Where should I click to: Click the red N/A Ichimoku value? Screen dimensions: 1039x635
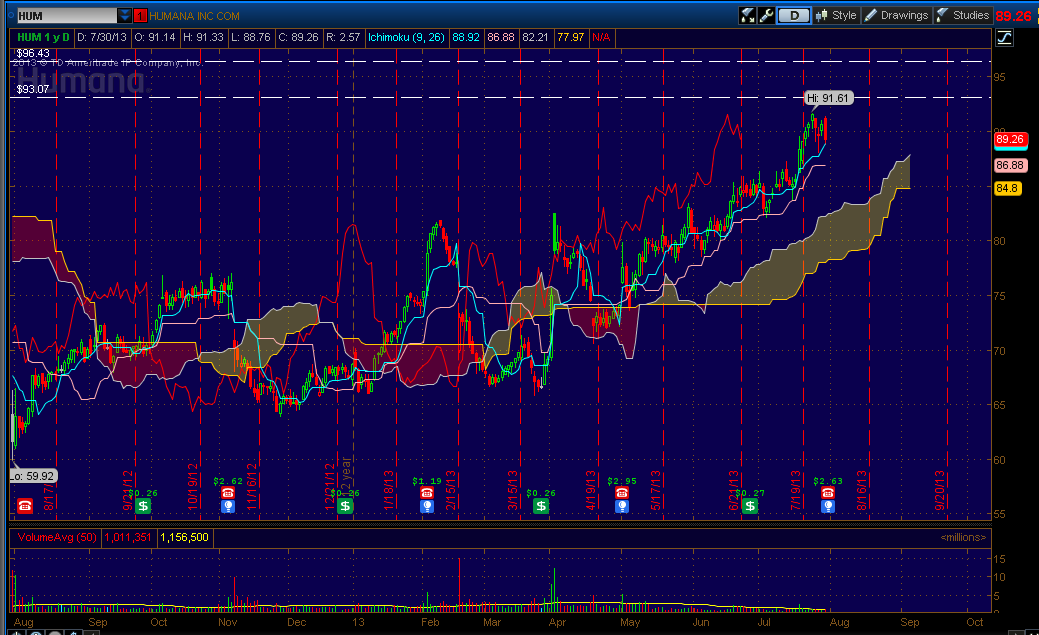602,37
